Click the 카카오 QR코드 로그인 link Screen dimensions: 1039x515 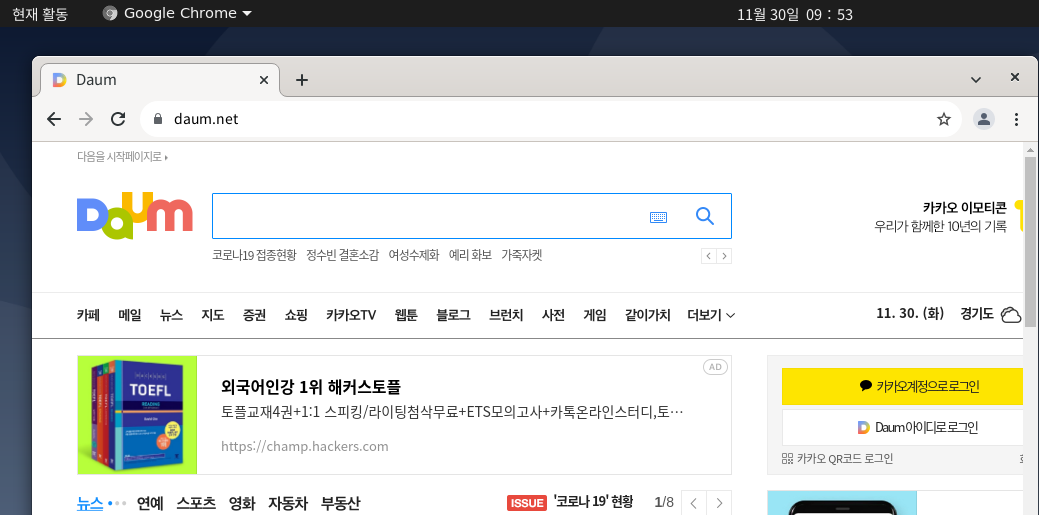point(838,458)
